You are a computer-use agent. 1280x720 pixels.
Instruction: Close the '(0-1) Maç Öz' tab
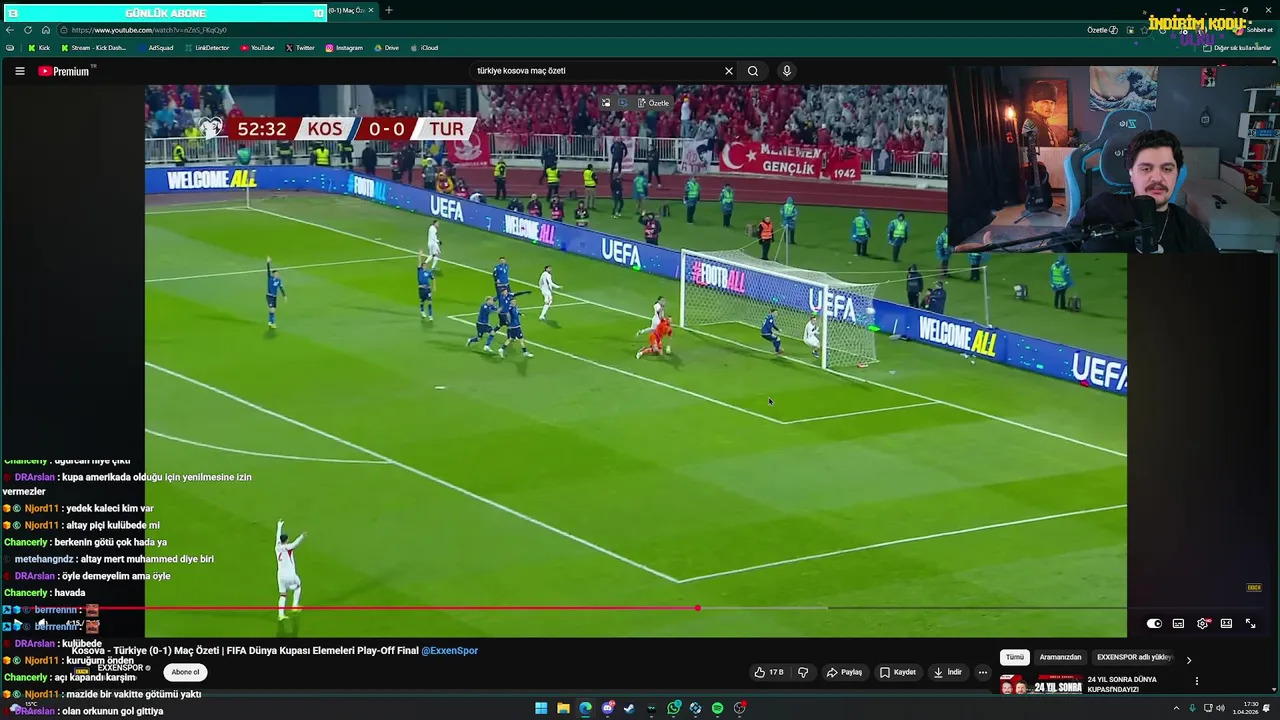(371, 10)
